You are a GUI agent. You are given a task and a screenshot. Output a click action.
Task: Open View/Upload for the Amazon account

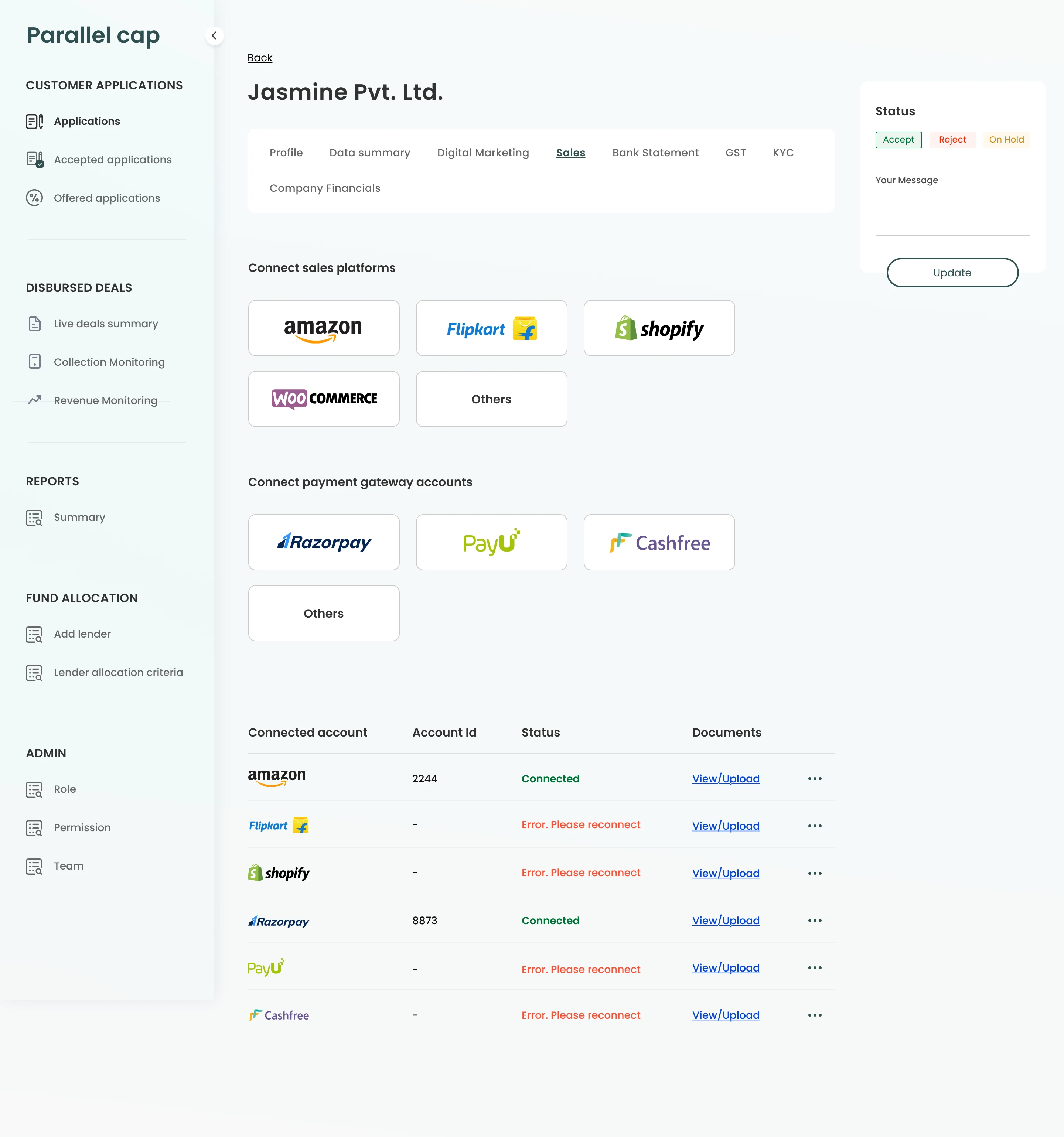[726, 779]
